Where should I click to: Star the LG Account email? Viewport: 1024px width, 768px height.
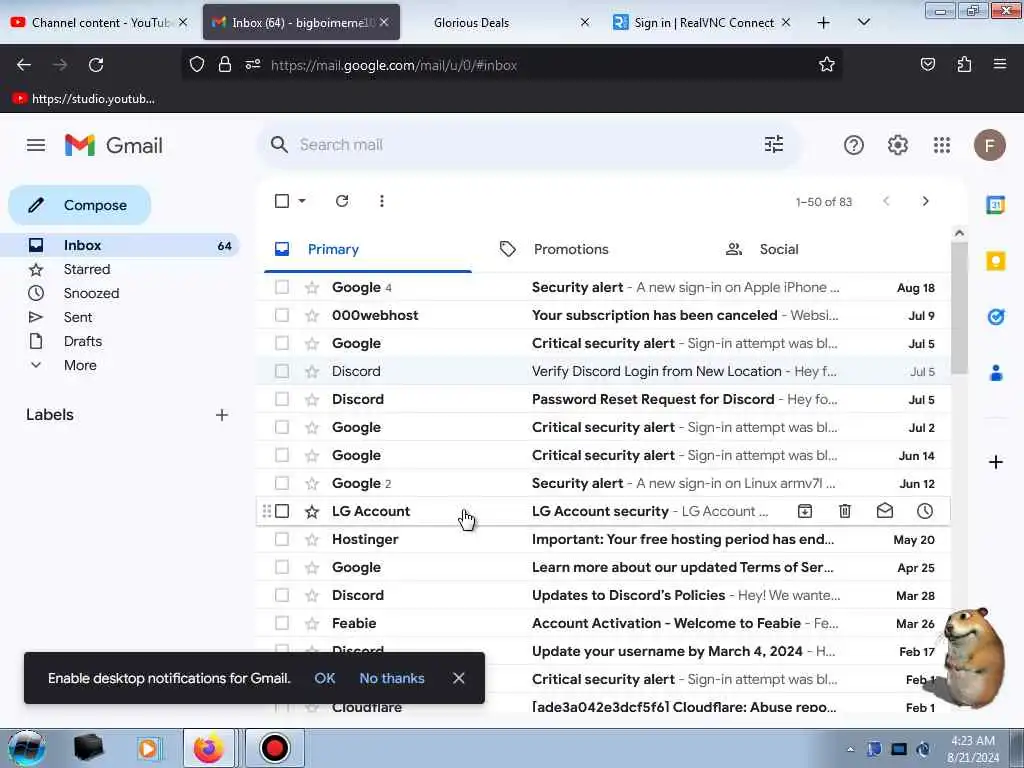[x=312, y=511]
